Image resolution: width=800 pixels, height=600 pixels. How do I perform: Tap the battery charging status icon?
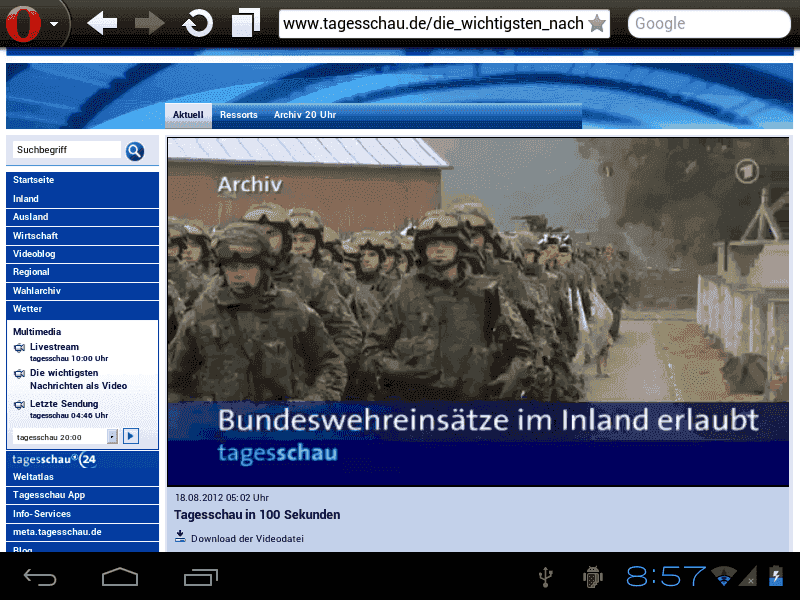[x=776, y=576]
